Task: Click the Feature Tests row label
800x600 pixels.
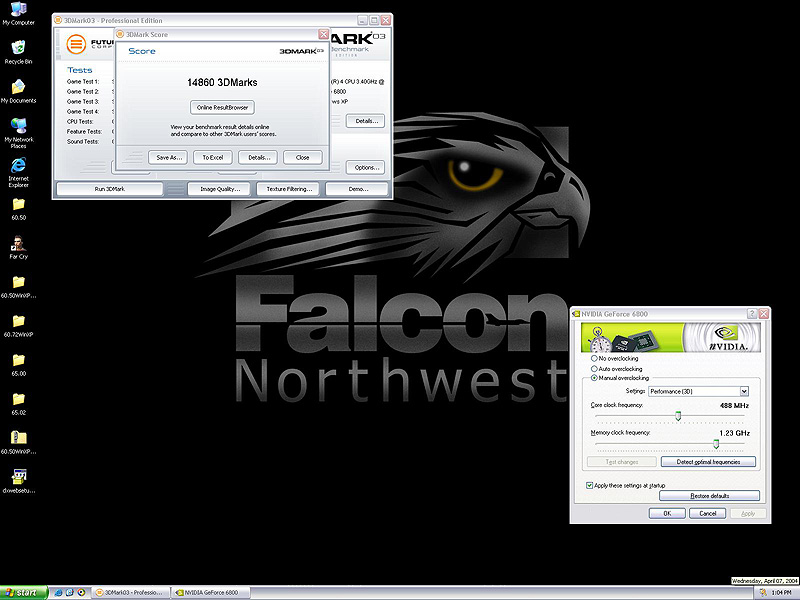Action: click(84, 132)
